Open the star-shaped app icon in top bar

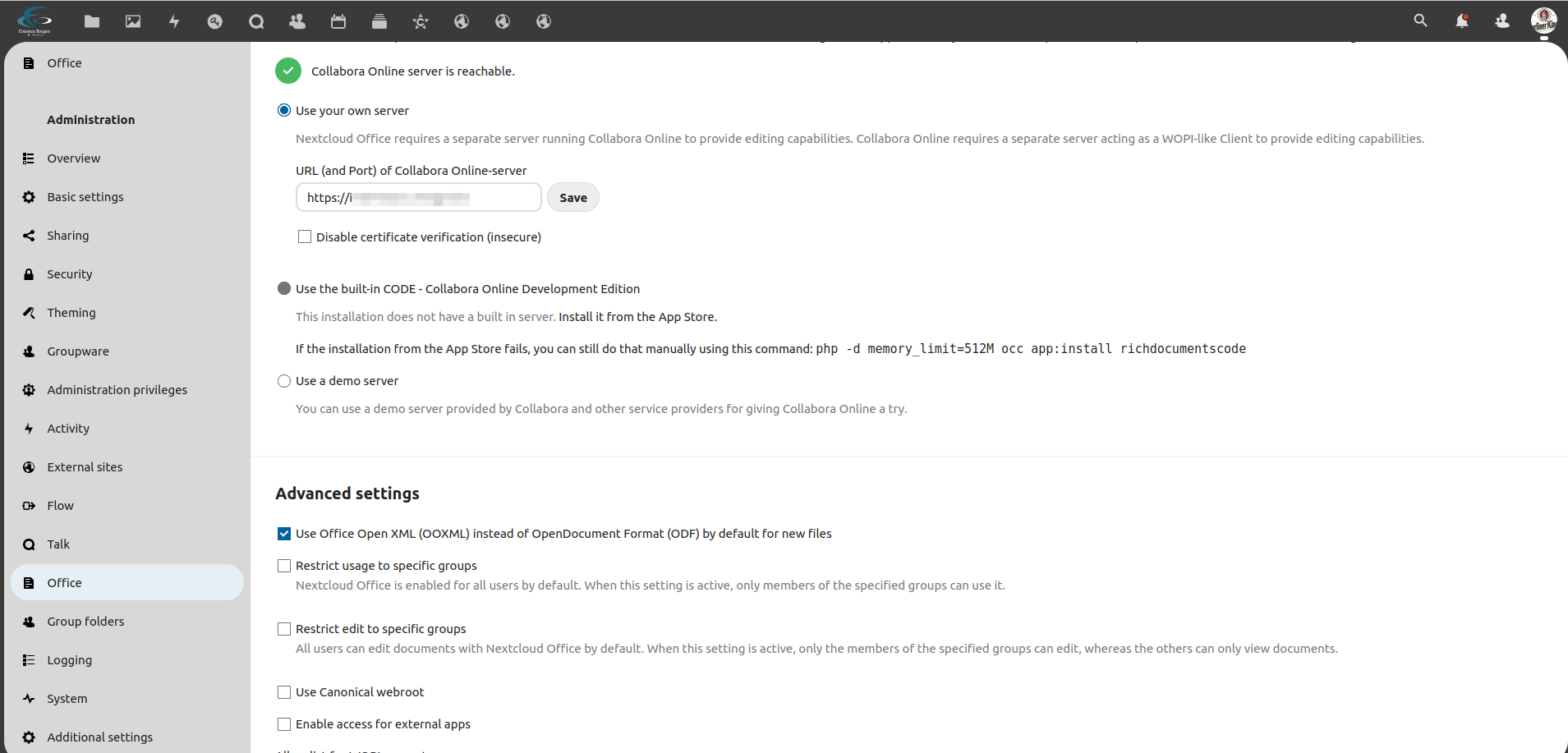421,21
